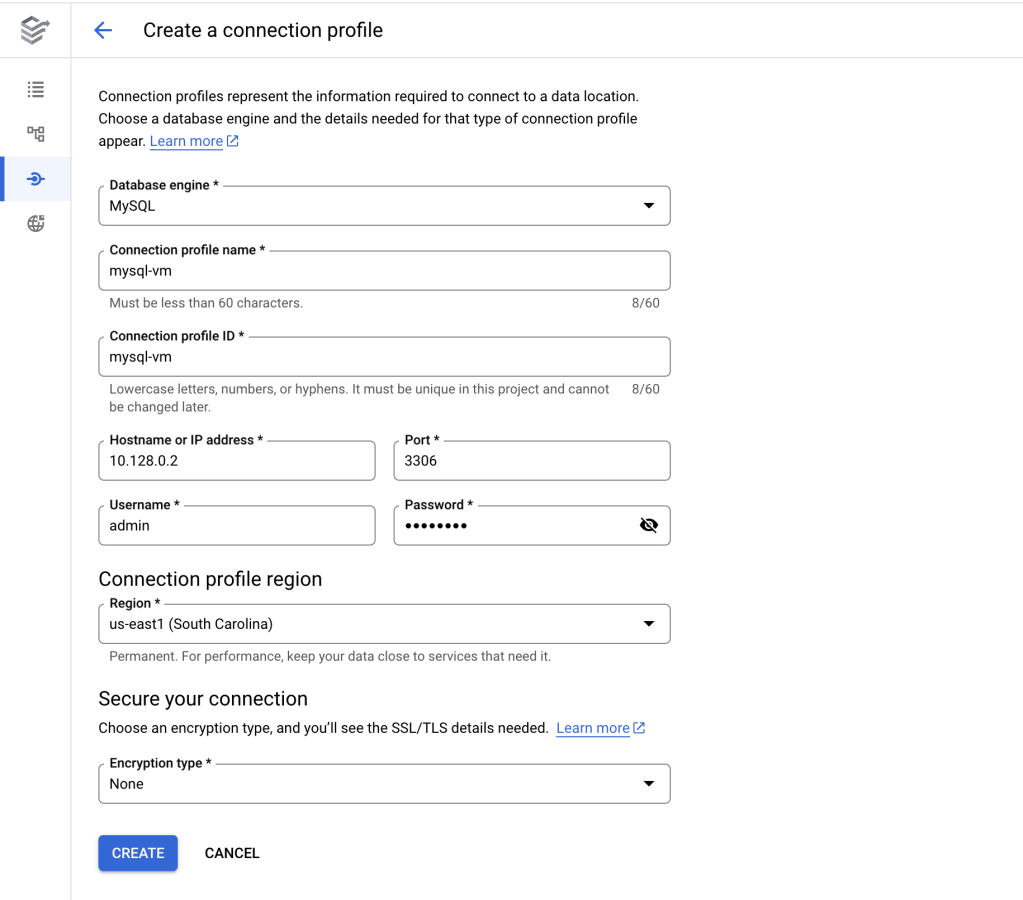Open the globe sidebar icon
The height and width of the screenshot is (900, 1023).
coord(36,223)
